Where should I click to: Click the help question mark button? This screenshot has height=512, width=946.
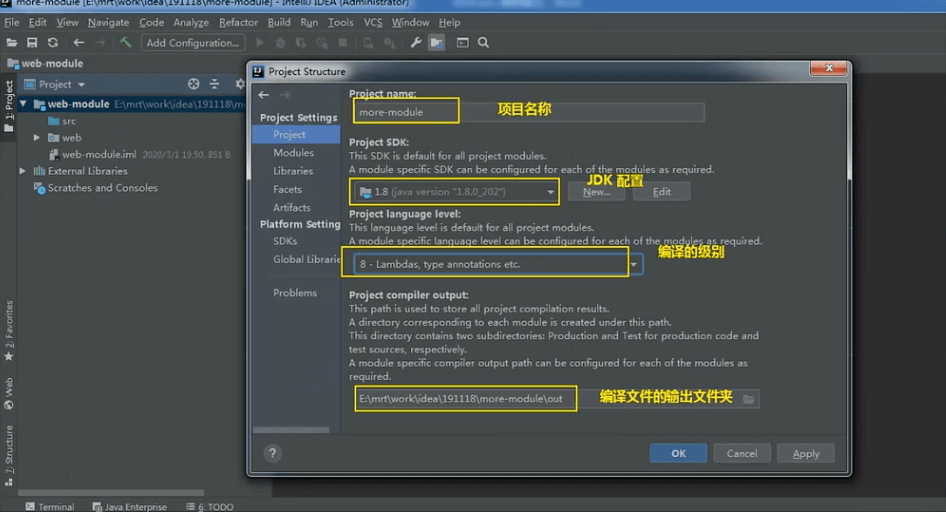tap(272, 453)
